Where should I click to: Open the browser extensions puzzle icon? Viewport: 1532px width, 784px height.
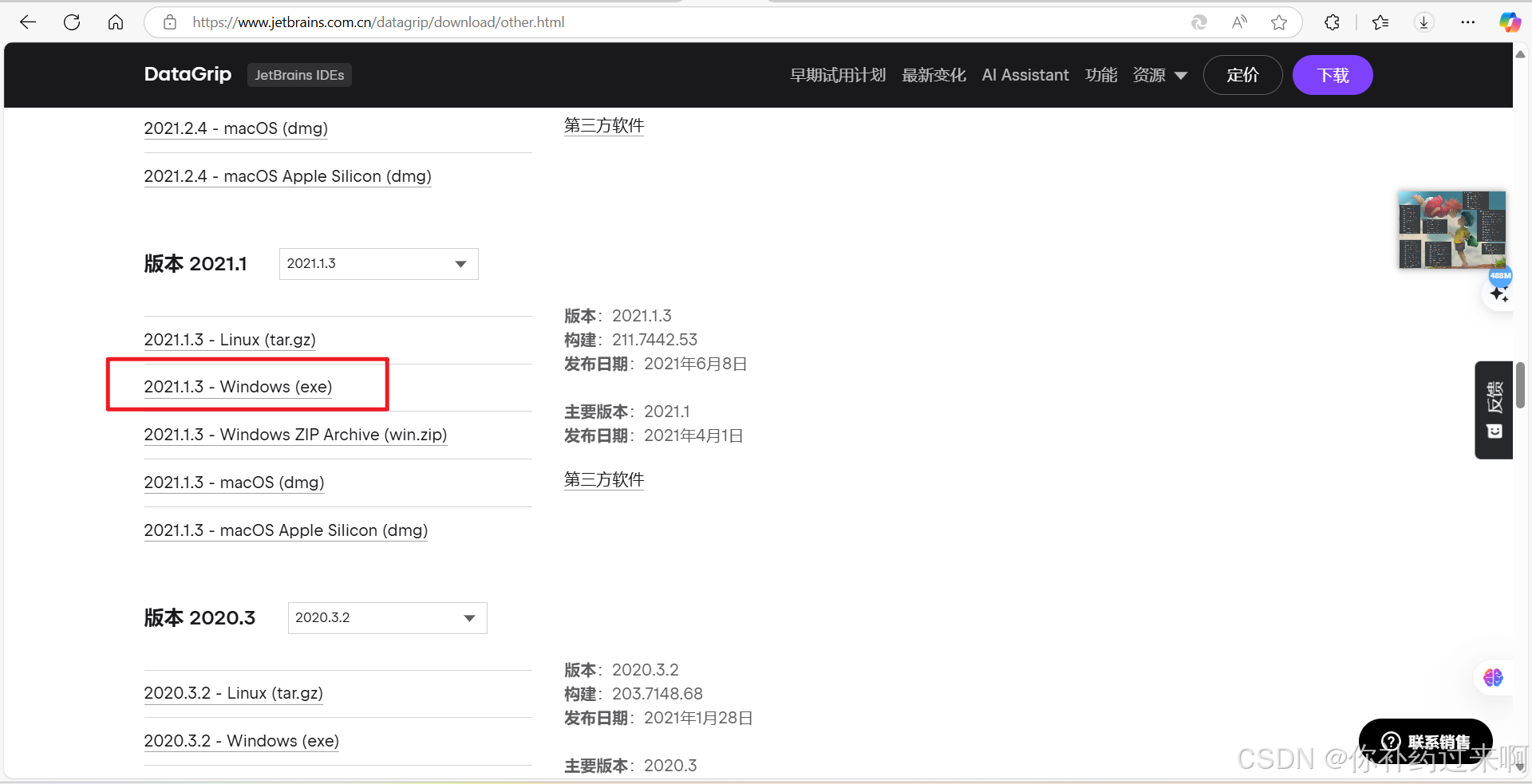[x=1332, y=22]
